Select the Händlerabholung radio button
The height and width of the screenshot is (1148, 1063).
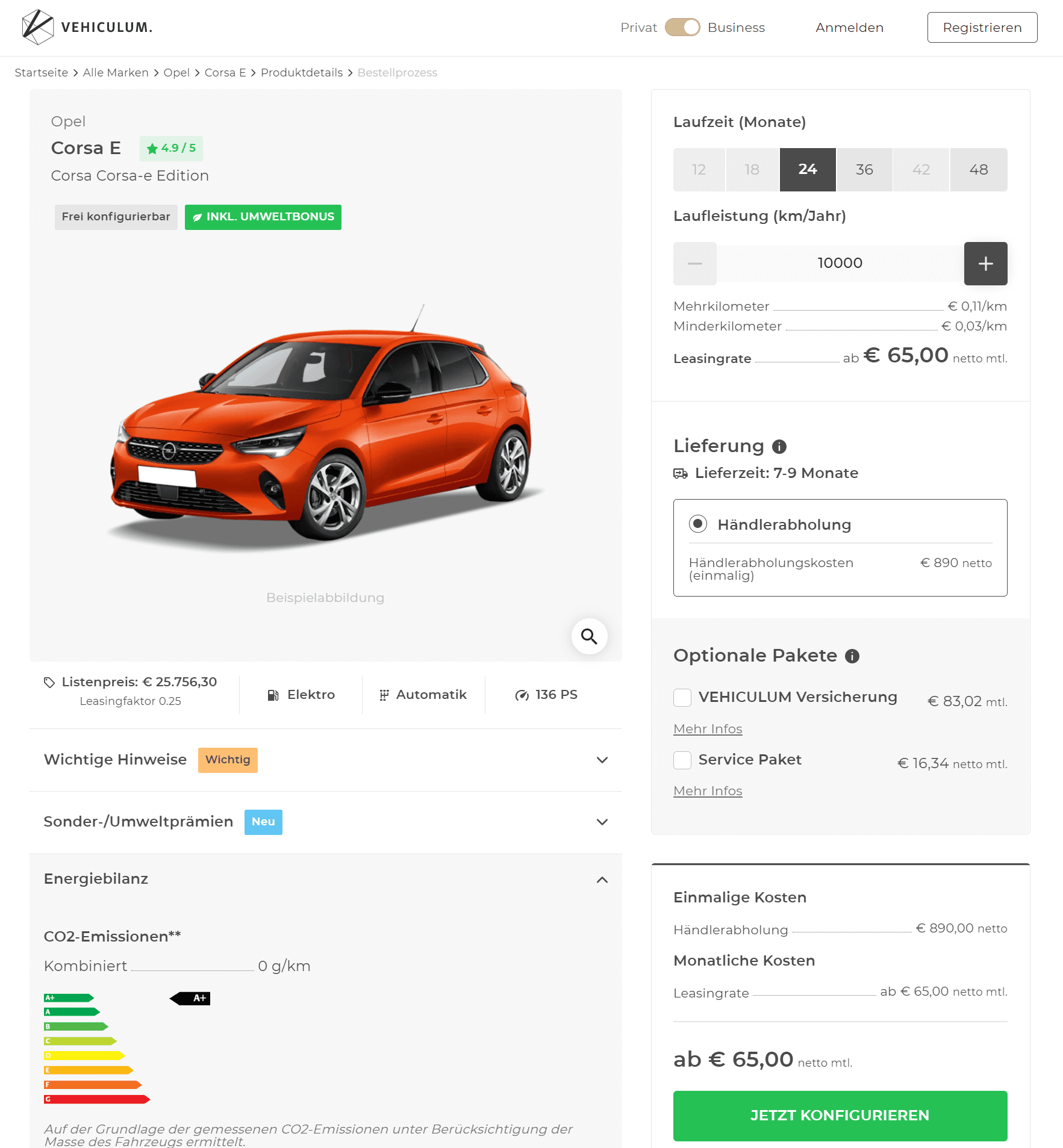point(698,524)
